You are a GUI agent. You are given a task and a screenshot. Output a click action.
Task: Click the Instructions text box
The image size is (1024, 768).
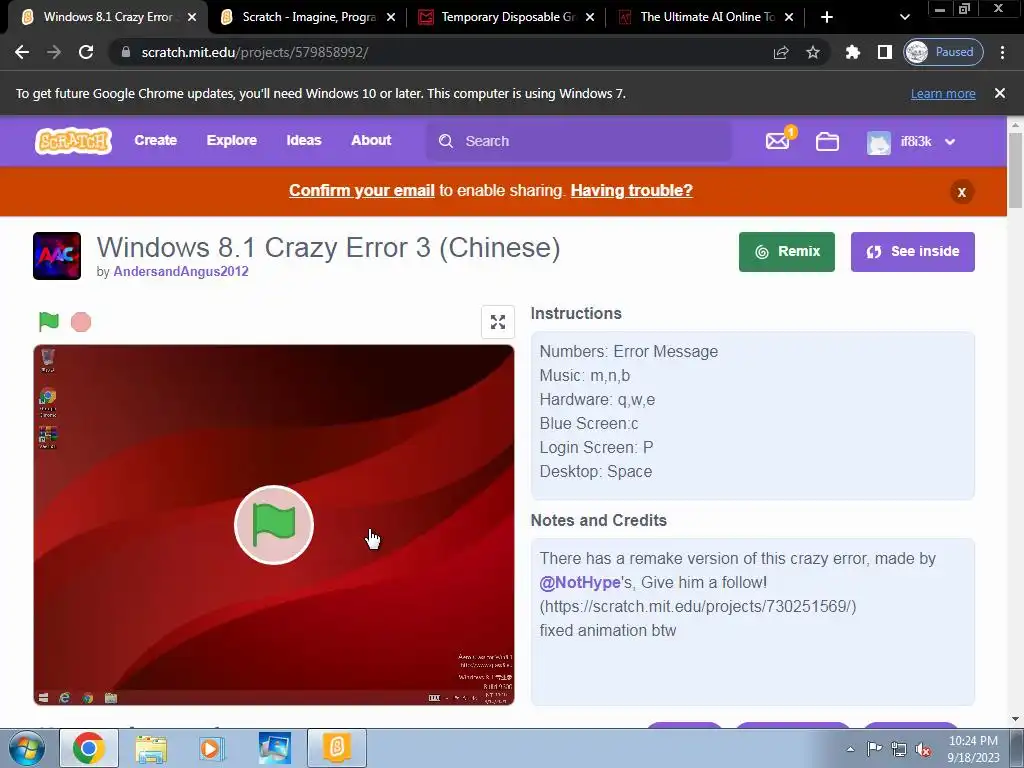[752, 415]
